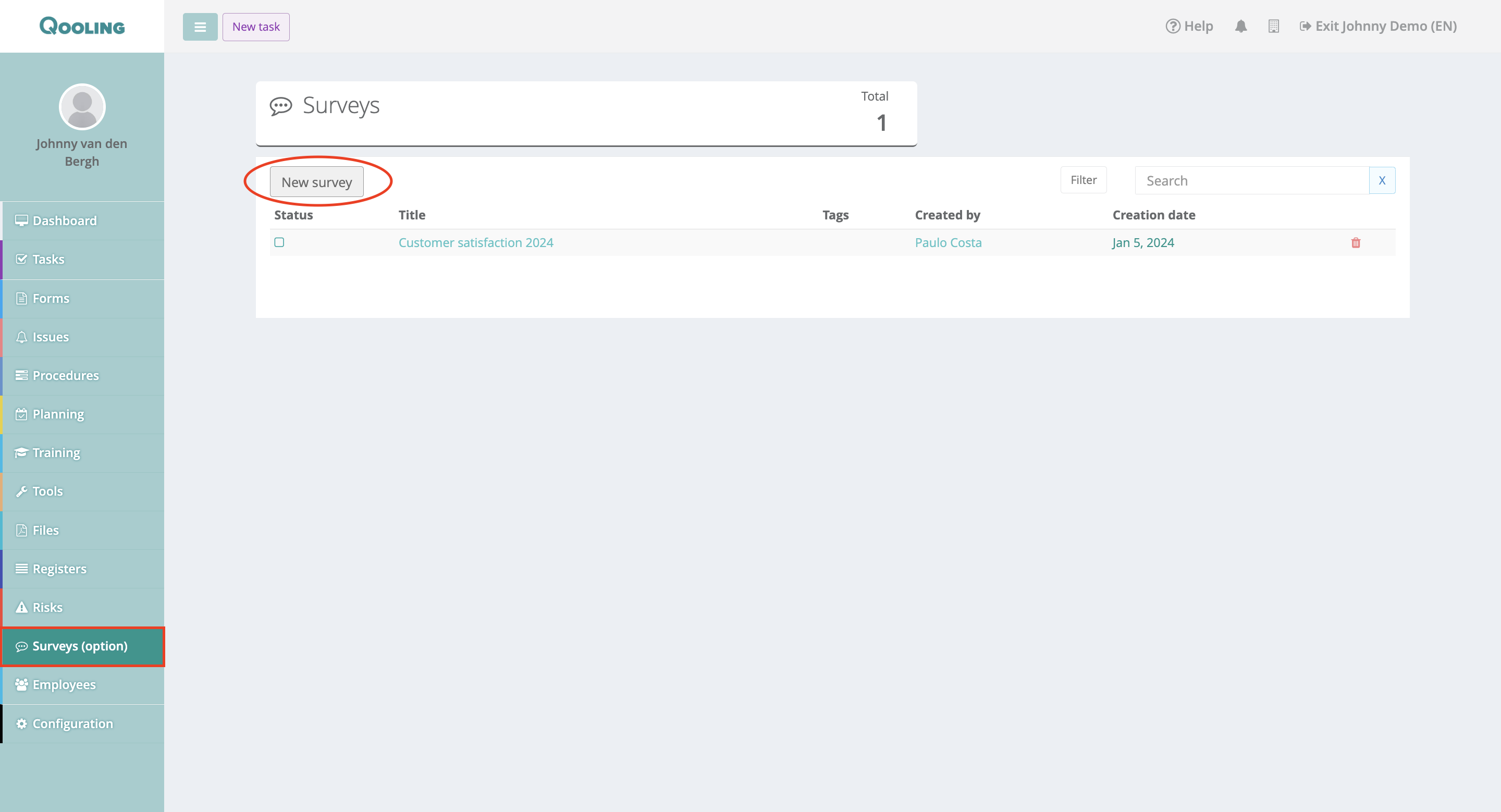Image resolution: width=1501 pixels, height=812 pixels.
Task: Click the user avatar picture
Action: [82, 107]
